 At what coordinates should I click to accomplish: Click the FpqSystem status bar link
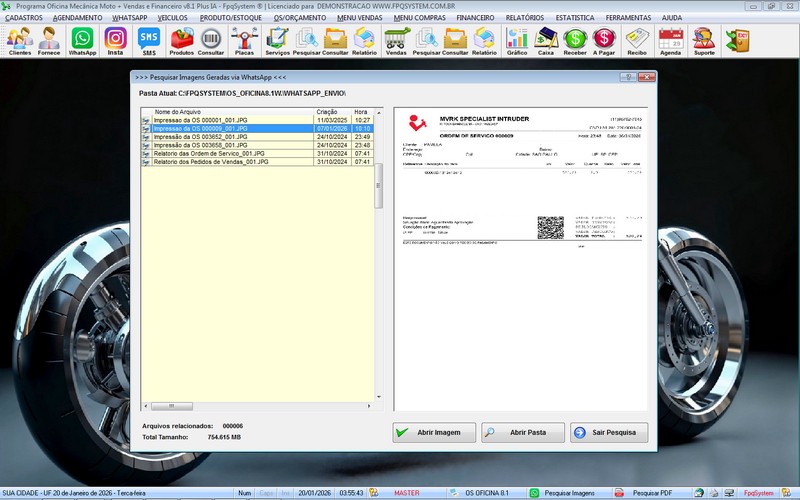758,493
